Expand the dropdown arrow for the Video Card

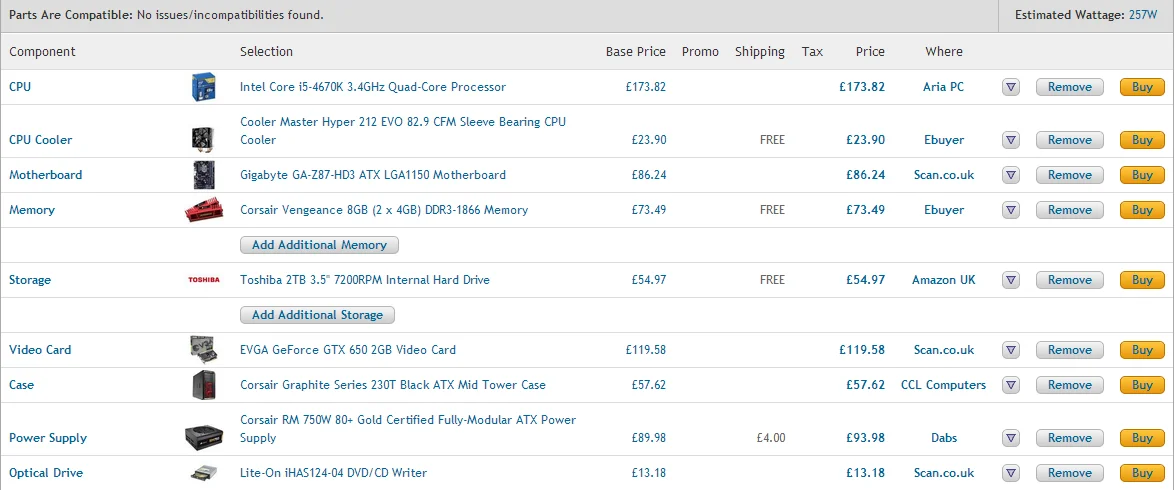point(1011,350)
